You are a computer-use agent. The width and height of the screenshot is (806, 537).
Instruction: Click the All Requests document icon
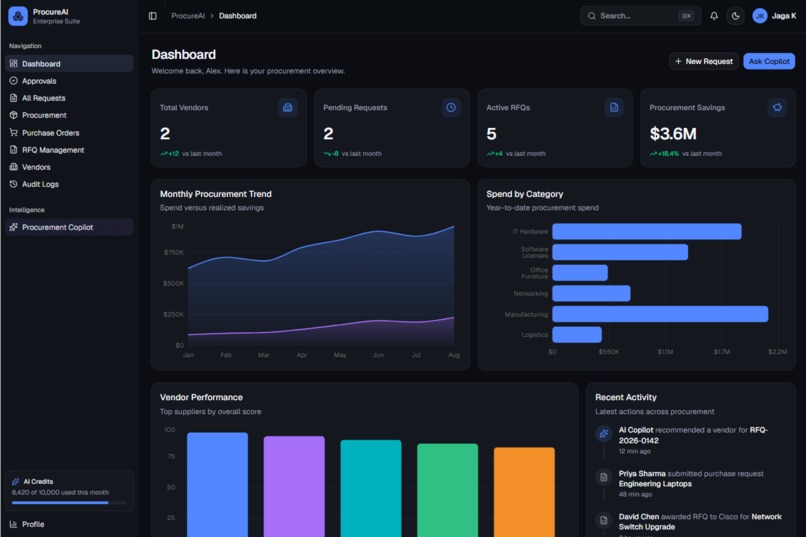(13, 98)
